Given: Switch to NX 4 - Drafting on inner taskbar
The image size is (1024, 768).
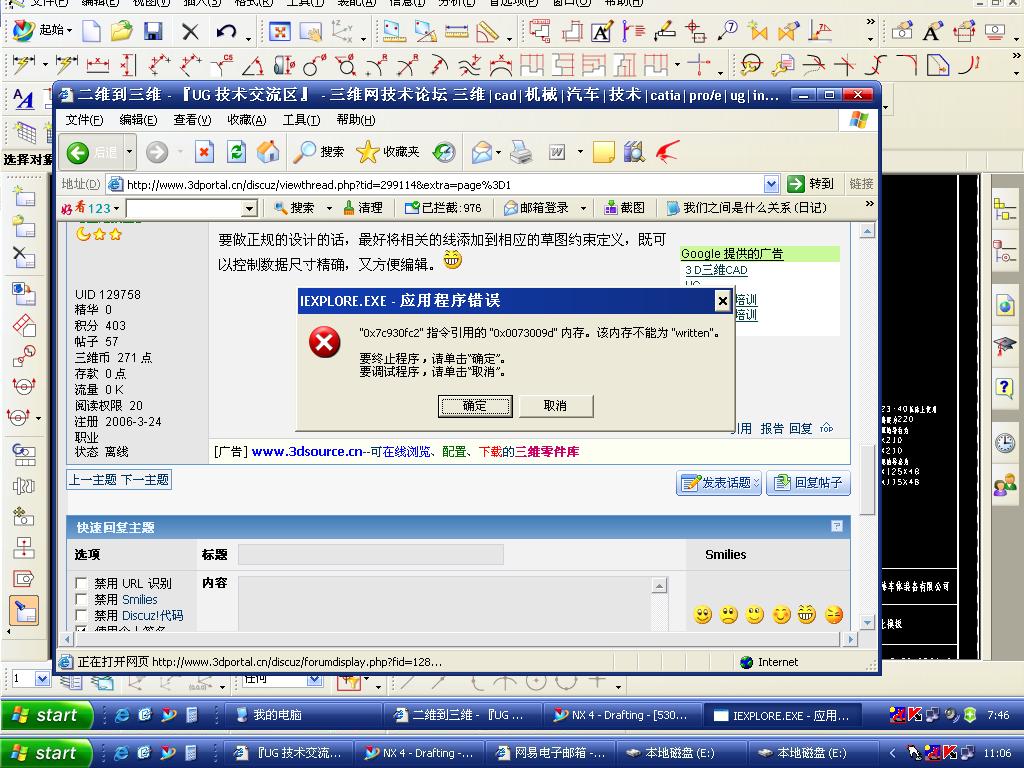Looking at the screenshot, I should click(x=622, y=715).
